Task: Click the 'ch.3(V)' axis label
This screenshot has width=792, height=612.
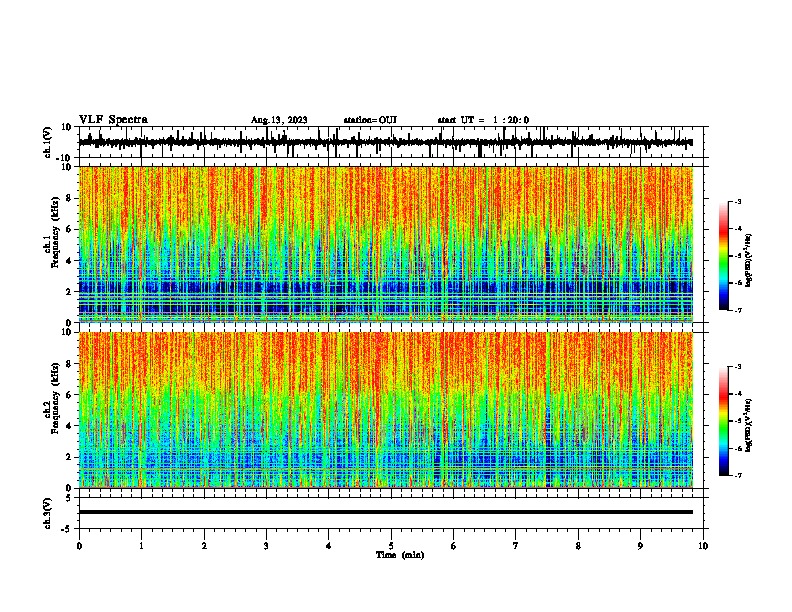Action: pyautogui.click(x=48, y=513)
